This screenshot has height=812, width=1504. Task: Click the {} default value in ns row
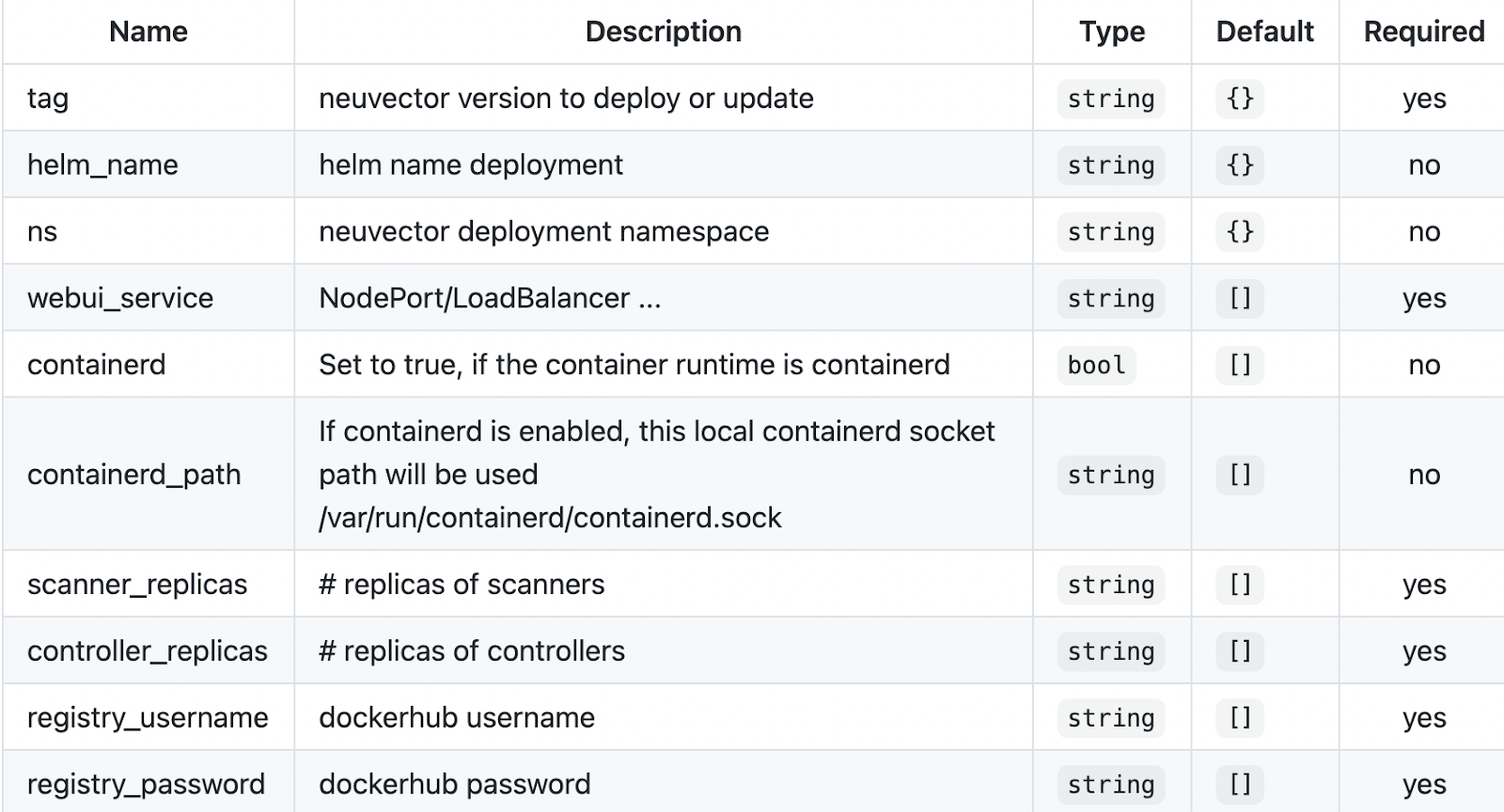click(1240, 232)
